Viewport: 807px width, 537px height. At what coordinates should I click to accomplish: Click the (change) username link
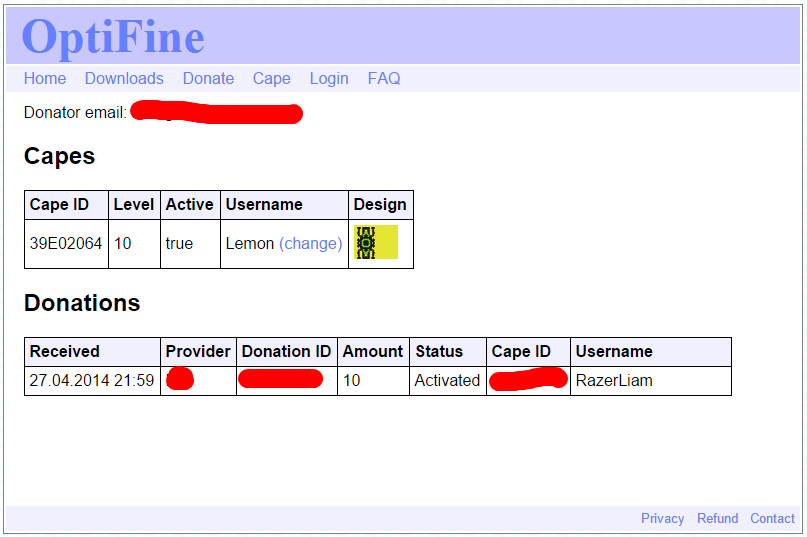(x=311, y=244)
